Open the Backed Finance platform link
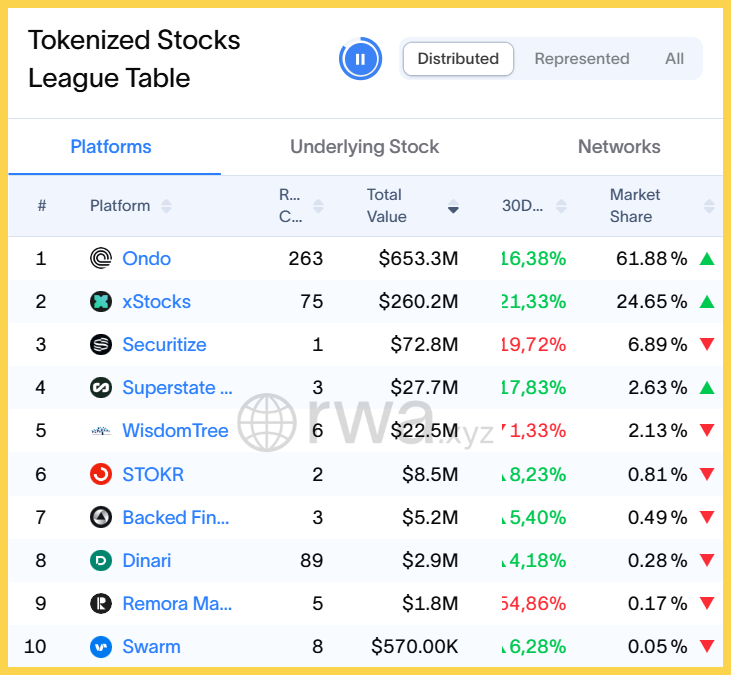The image size is (731, 675). pos(176,518)
